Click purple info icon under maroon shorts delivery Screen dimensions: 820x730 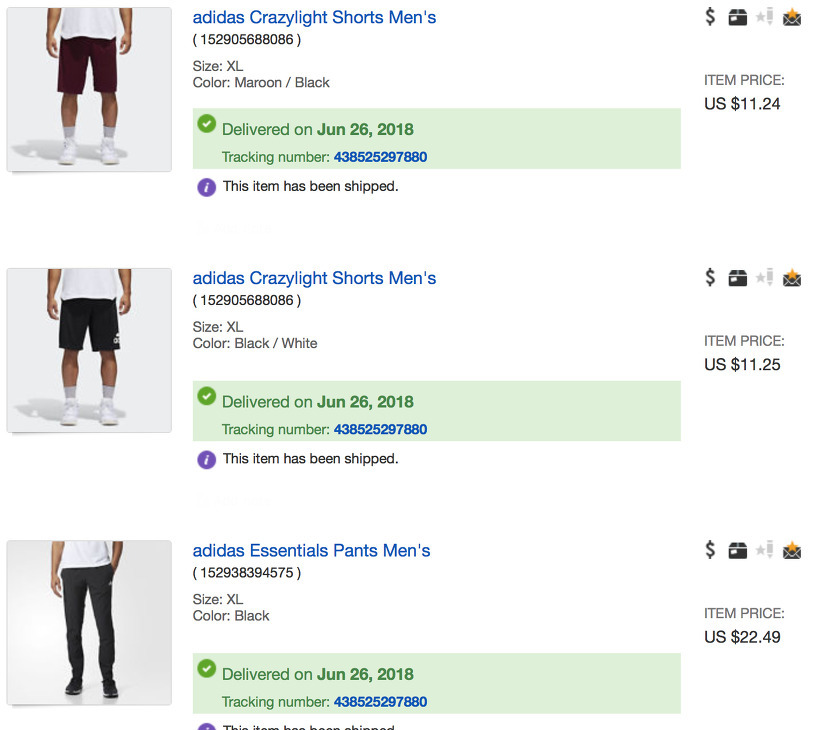(x=206, y=187)
